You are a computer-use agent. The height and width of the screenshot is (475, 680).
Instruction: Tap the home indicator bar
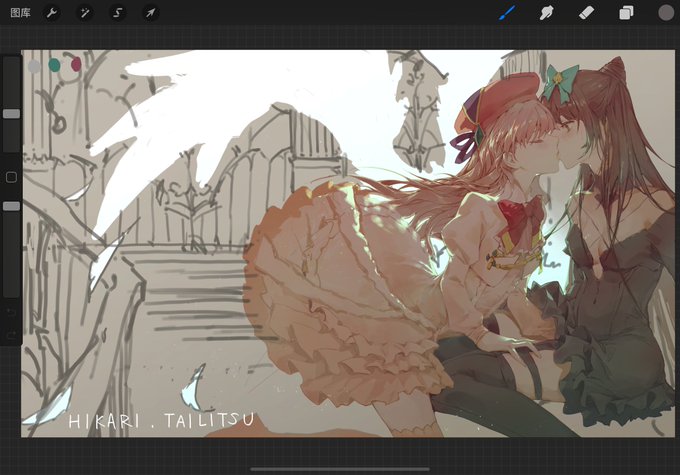point(340,469)
